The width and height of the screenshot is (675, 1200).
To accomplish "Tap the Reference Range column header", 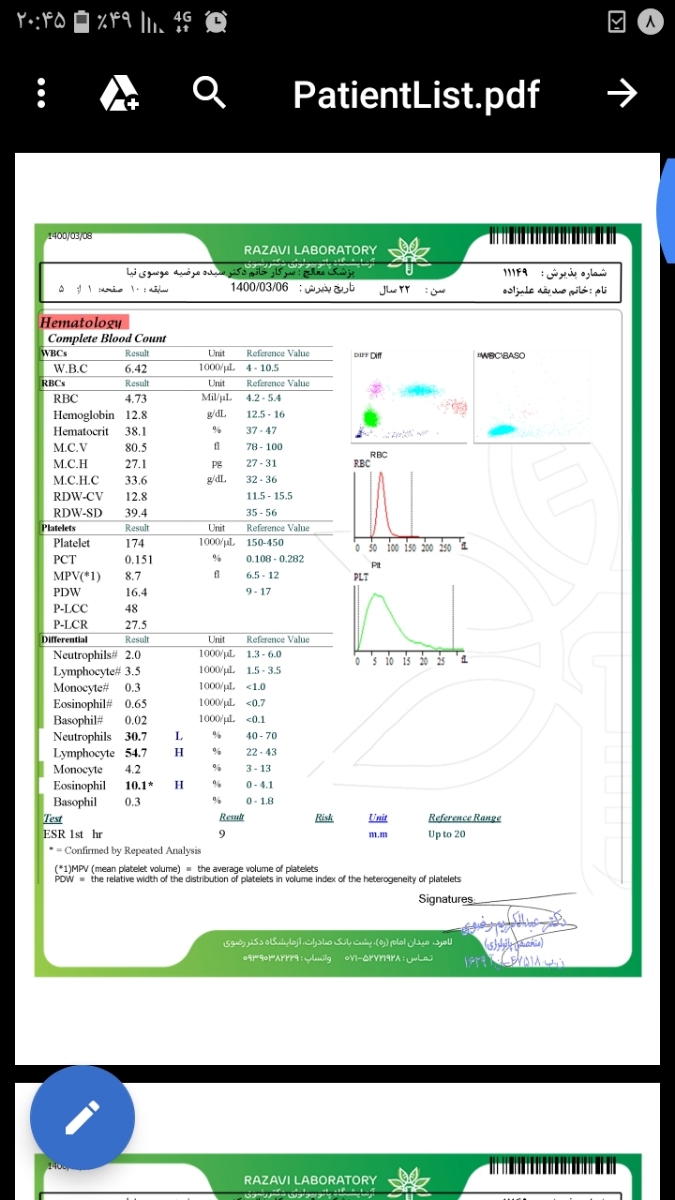I will coord(465,817).
